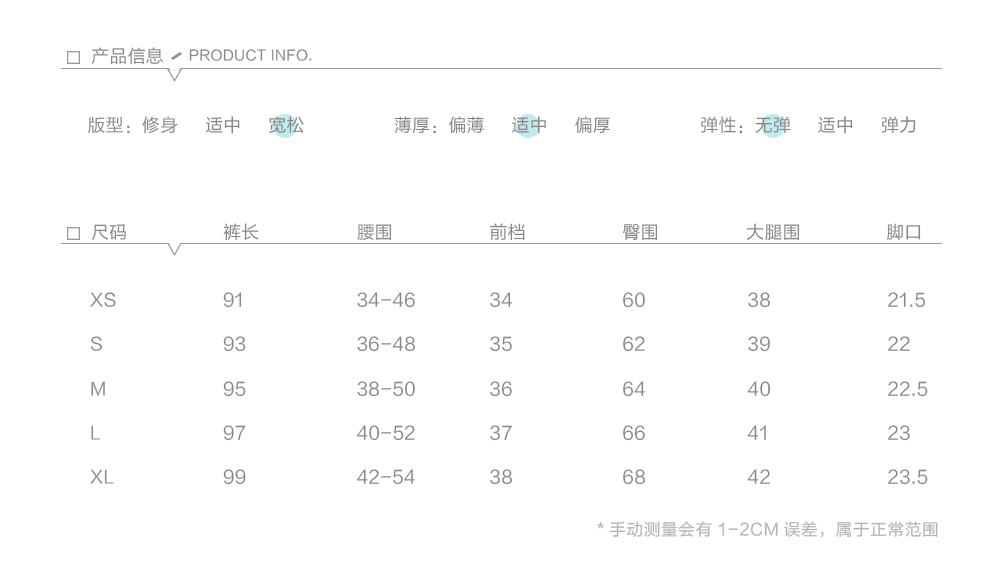
Task: Select the highlighted 宽松 fit option
Action: (x=286, y=125)
